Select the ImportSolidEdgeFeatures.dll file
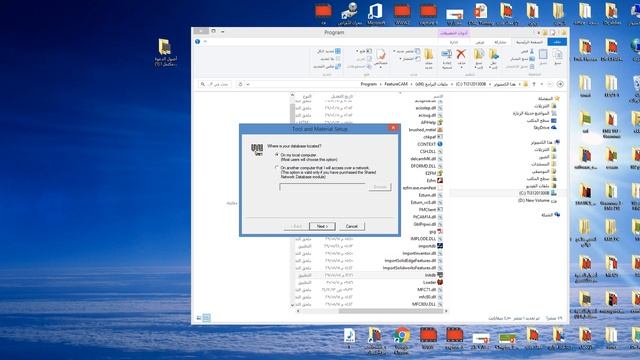Image resolution: width=640 pixels, height=360 pixels. (414, 260)
